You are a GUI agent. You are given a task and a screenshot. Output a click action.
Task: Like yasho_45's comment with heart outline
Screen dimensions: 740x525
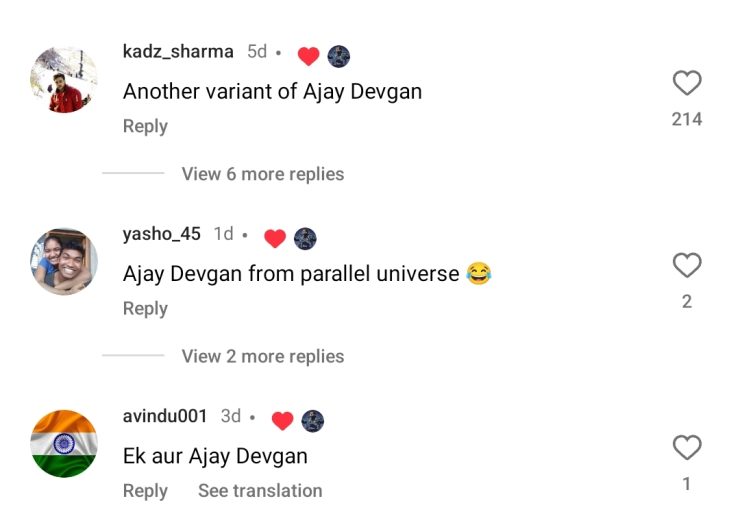(687, 265)
